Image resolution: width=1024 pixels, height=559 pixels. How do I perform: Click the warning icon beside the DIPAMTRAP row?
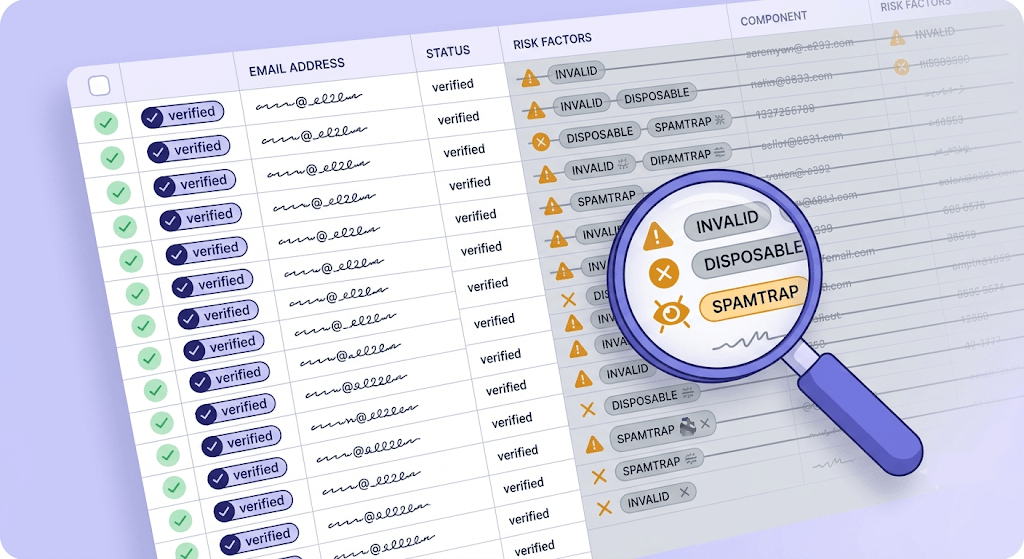tap(547, 174)
